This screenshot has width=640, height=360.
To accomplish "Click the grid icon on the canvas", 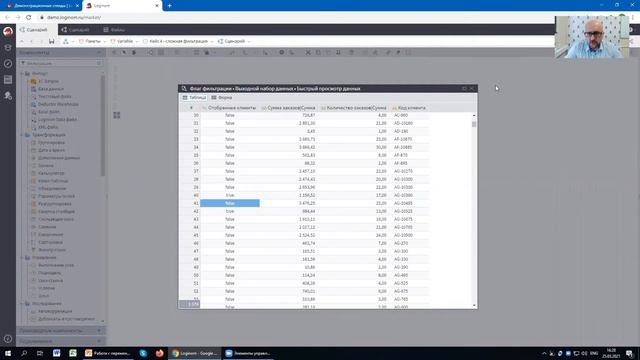I will click(x=117, y=116).
